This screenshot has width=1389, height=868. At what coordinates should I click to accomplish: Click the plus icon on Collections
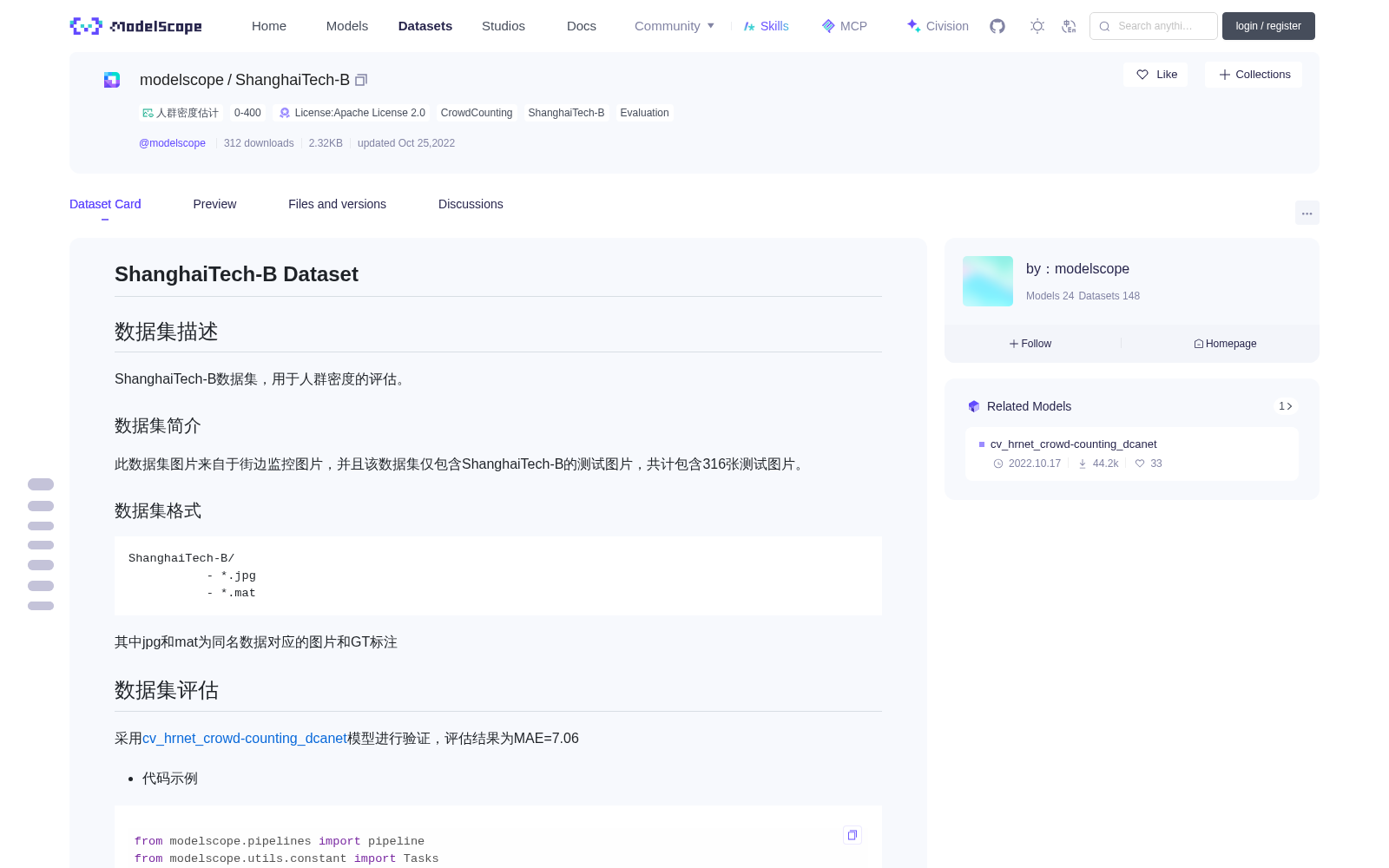tap(1225, 75)
